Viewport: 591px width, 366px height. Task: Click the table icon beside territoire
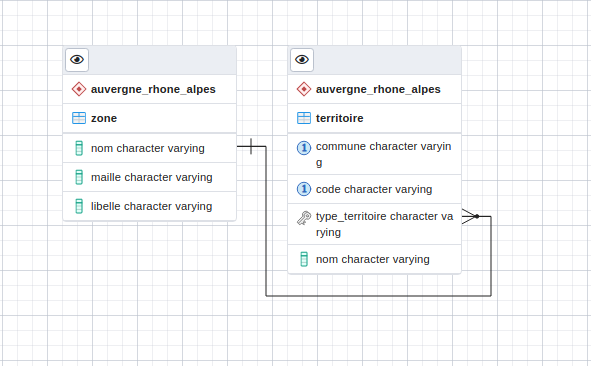coord(304,118)
